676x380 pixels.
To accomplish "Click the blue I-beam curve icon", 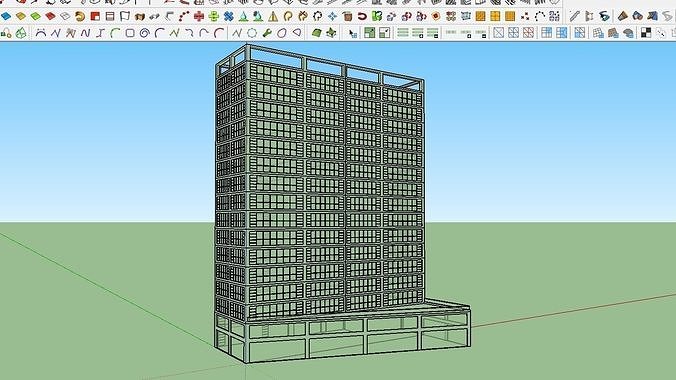I will 100,33.
